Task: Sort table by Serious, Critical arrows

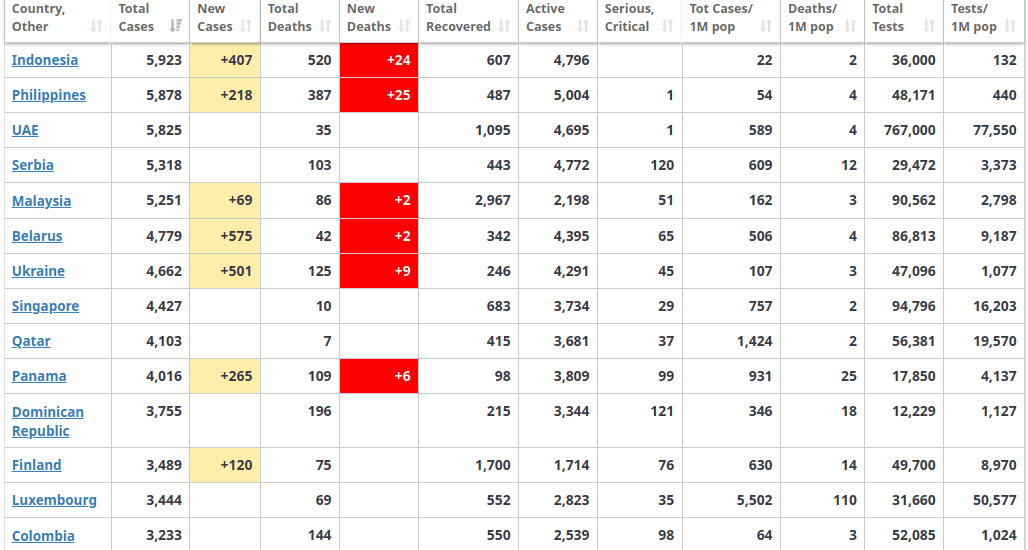Action: point(667,26)
